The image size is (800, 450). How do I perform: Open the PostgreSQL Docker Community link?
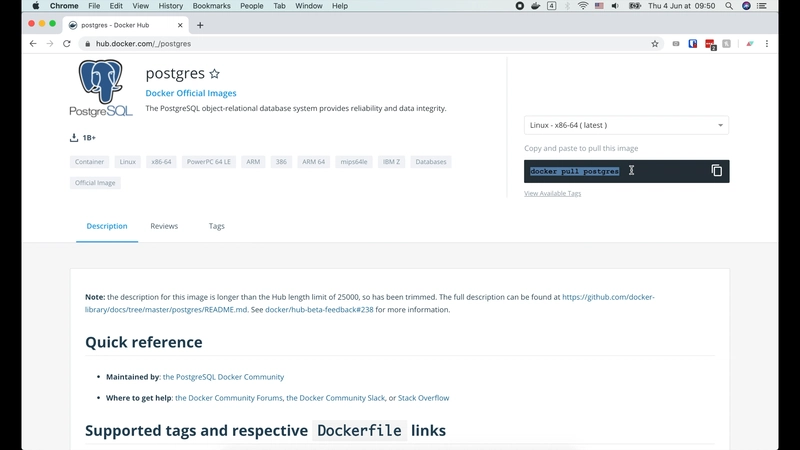[223, 377]
